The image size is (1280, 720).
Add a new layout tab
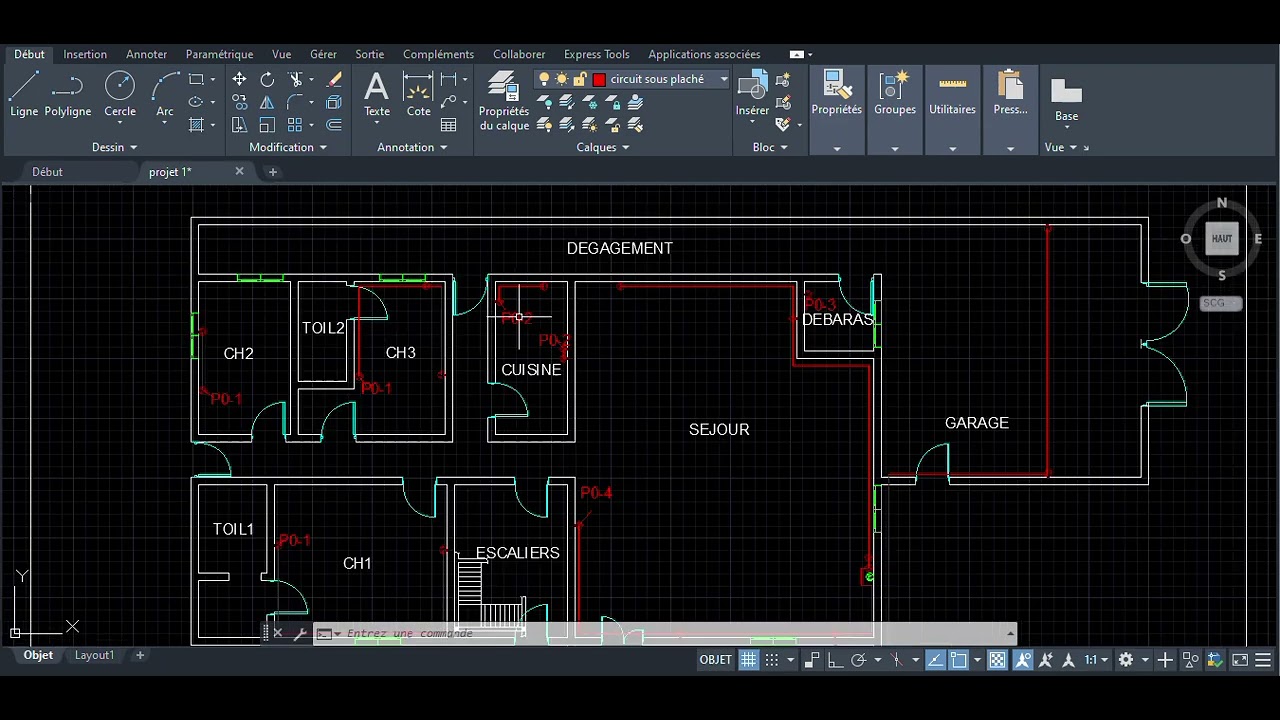pyautogui.click(x=140, y=655)
